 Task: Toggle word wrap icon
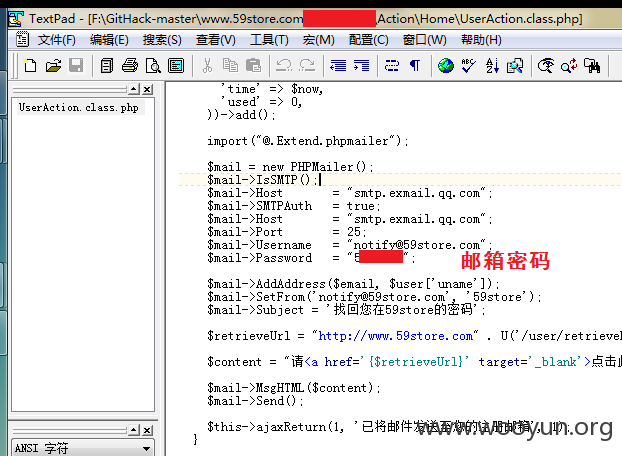pyautogui.click(x=392, y=65)
